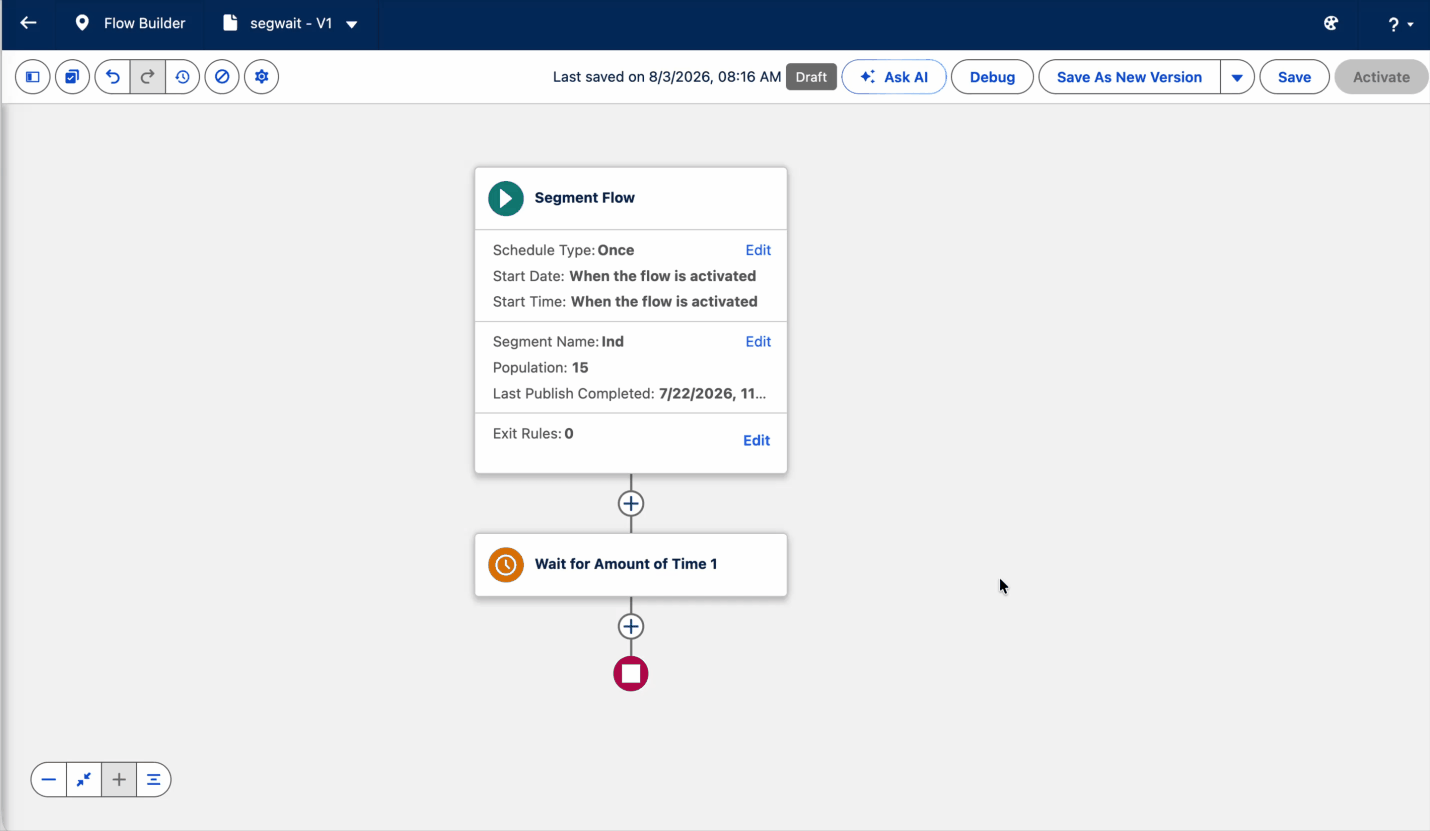
Task: Click the Segment Flow title text
Action: (585, 198)
